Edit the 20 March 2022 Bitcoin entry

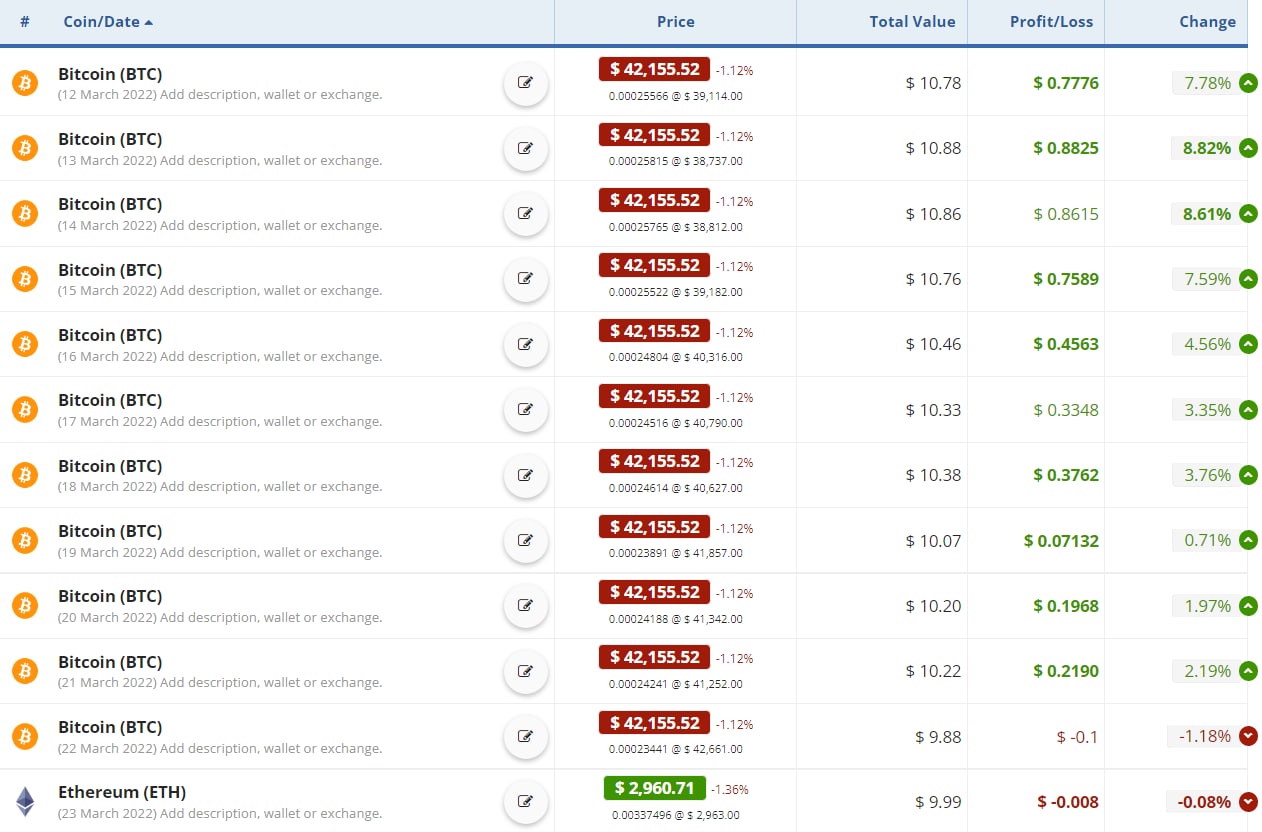click(525, 605)
